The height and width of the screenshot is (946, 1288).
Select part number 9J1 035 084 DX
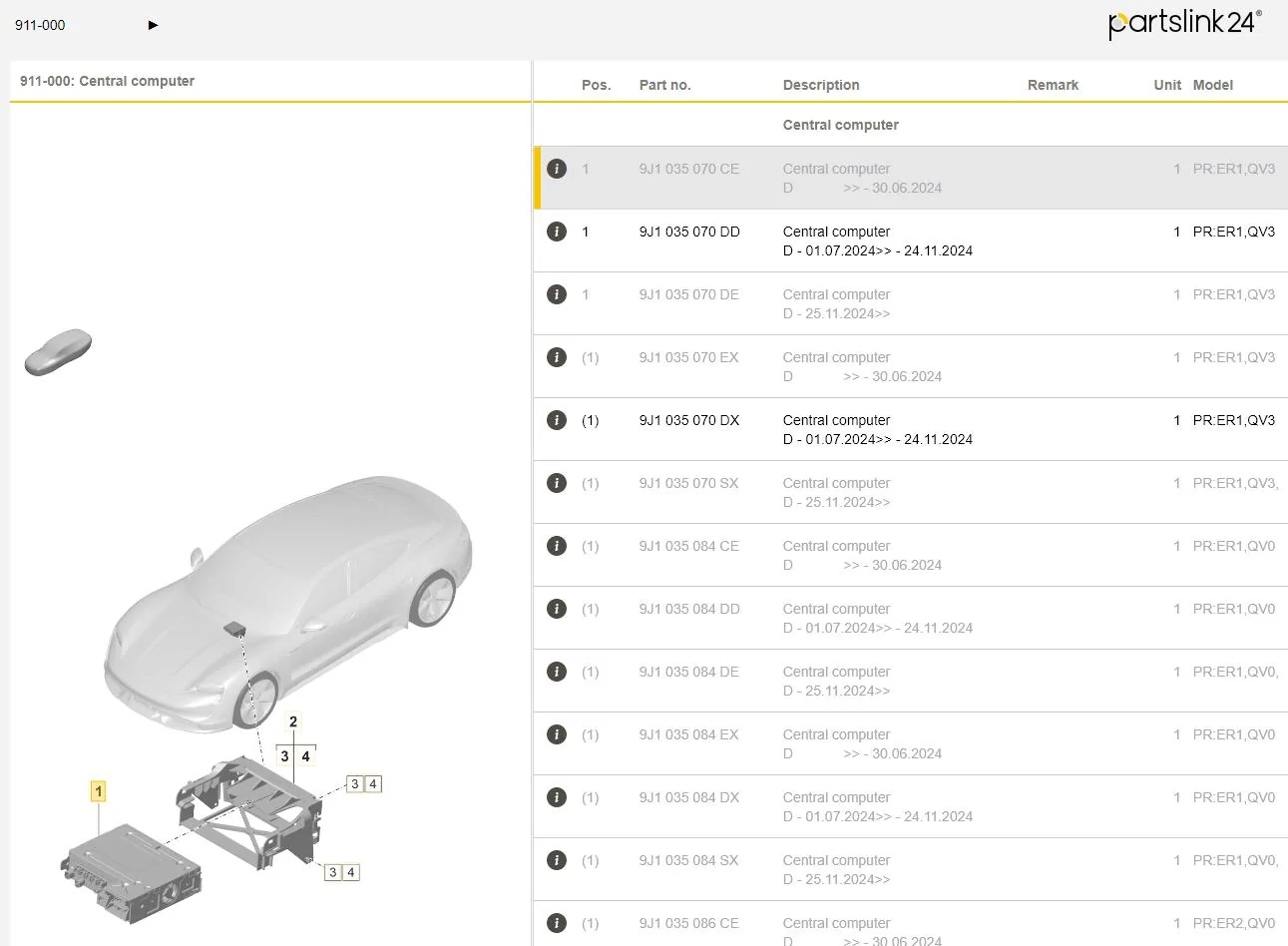[689, 797]
